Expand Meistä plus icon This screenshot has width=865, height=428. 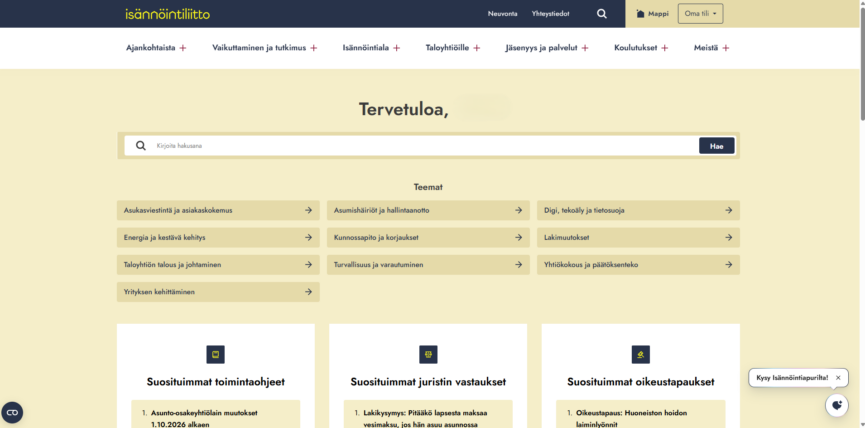click(x=725, y=48)
